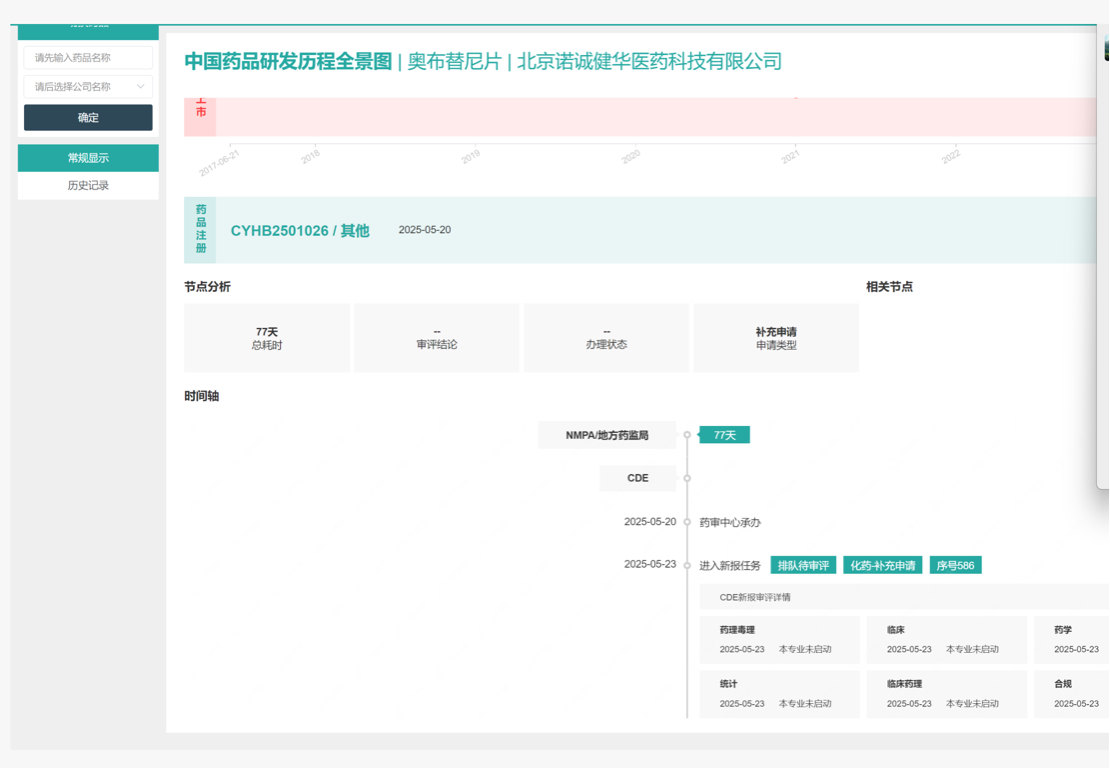Click the drug name input field
Viewport: 1110px width, 768px height.
[x=88, y=58]
